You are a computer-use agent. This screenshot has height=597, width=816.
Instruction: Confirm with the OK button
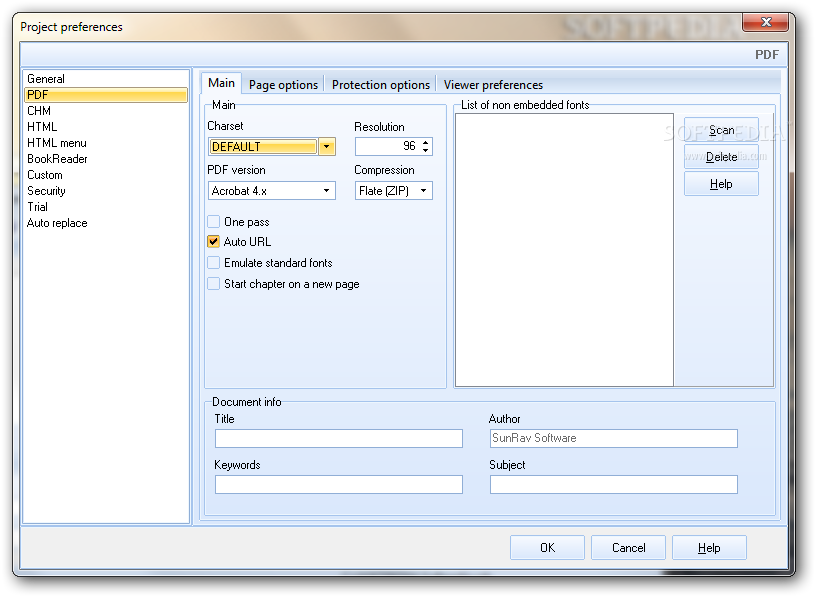pyautogui.click(x=547, y=548)
